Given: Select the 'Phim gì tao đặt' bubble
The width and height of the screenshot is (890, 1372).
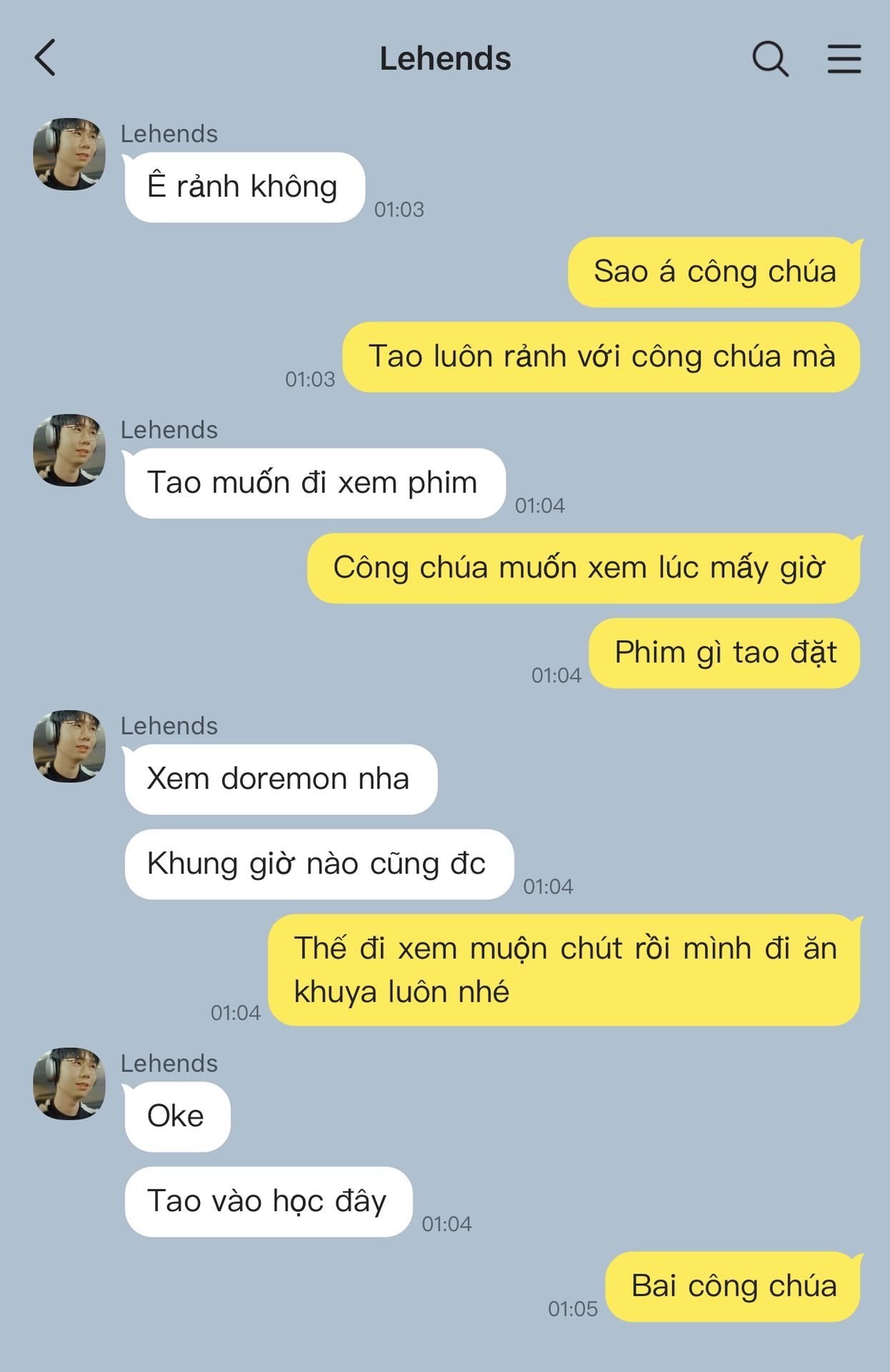Looking at the screenshot, I should pos(724,653).
